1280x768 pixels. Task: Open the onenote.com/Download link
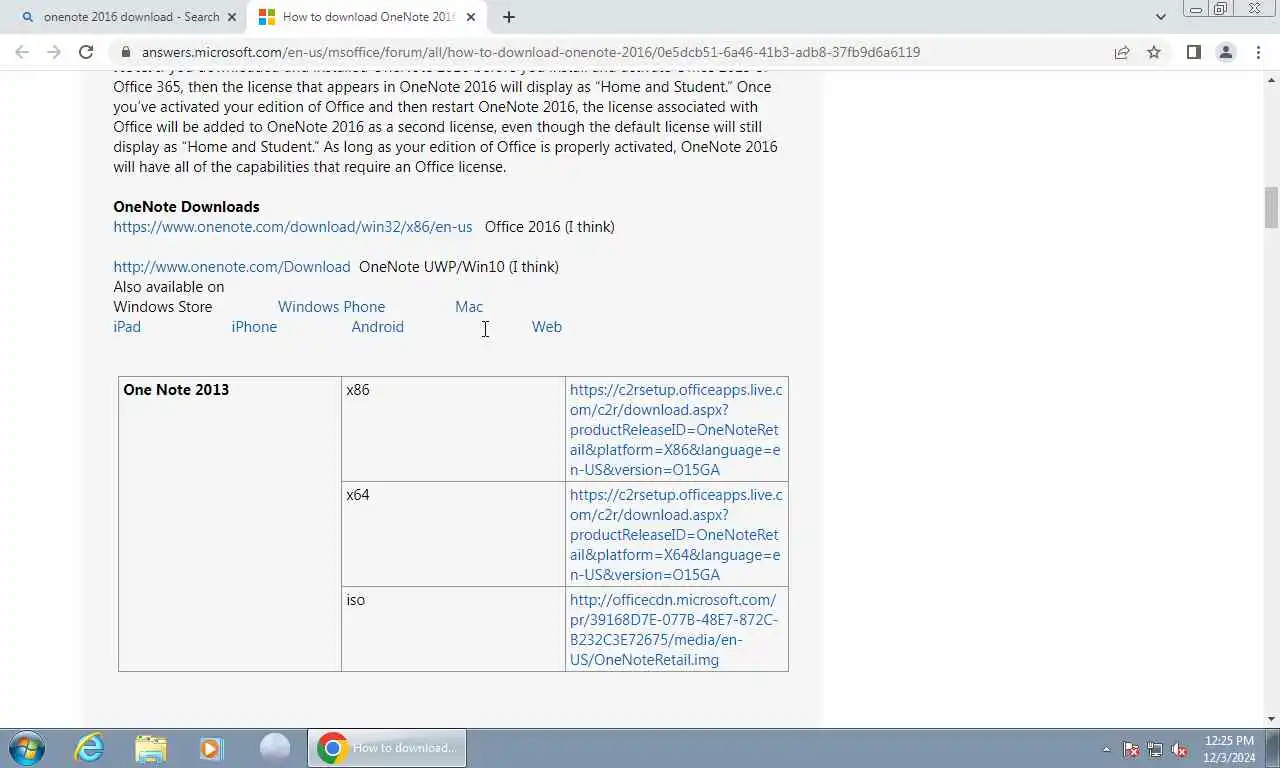232,267
